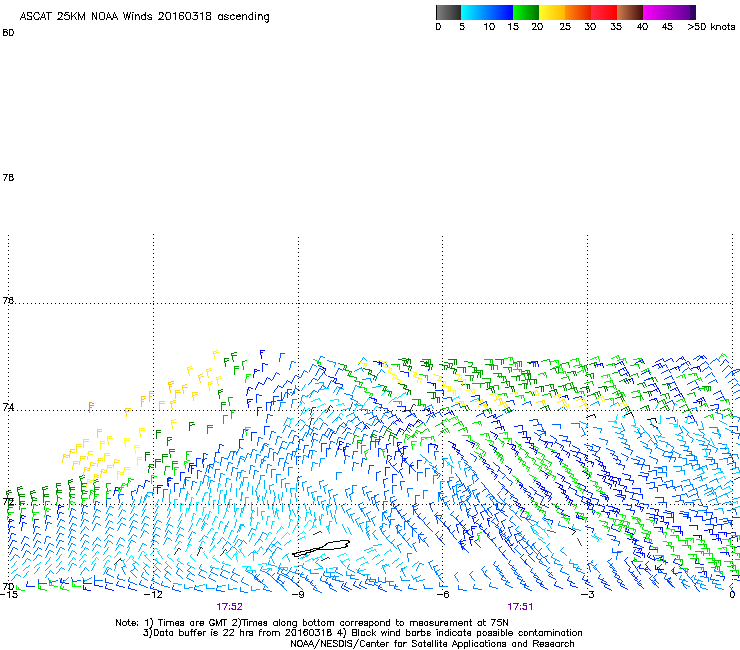Pick the orange 25-30 knot legend segment
Viewport: 740px width, 650px height.
(x=578, y=12)
